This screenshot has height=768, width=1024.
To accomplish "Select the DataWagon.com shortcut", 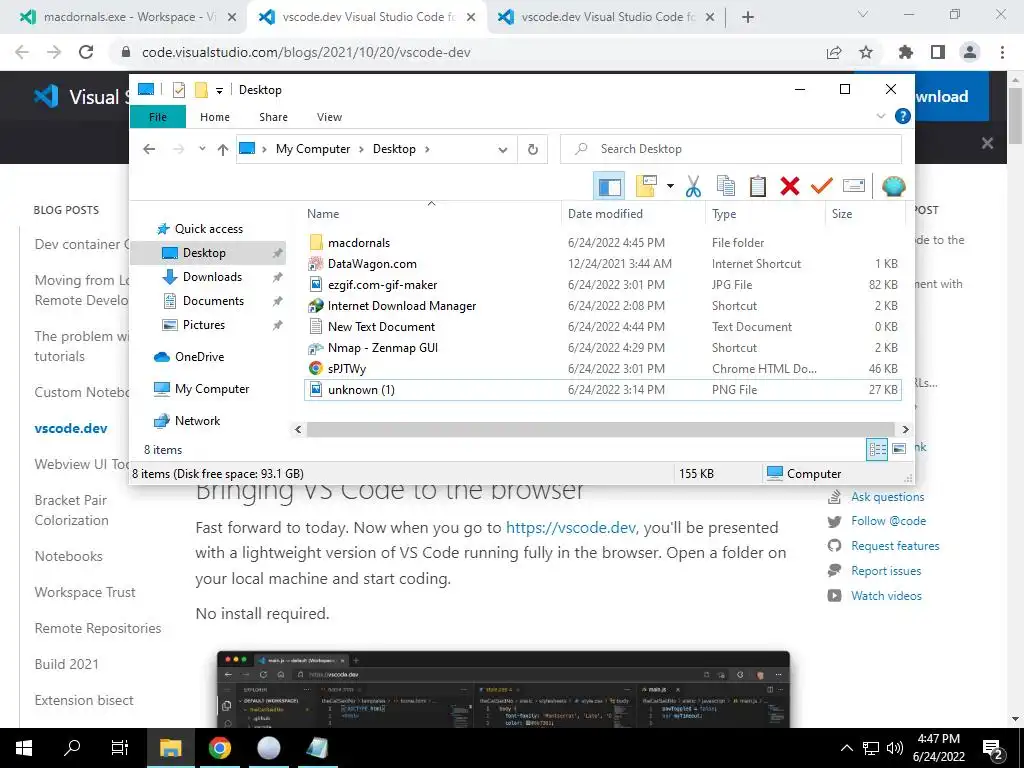I will click(372, 264).
